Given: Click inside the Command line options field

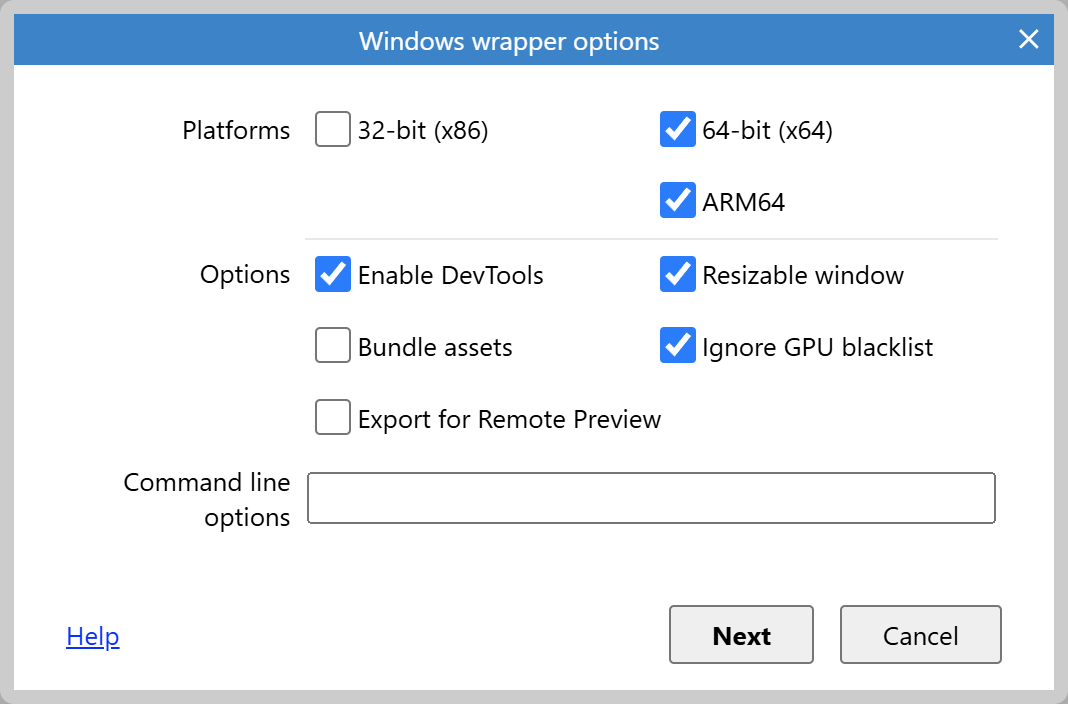Looking at the screenshot, I should tap(651, 497).
